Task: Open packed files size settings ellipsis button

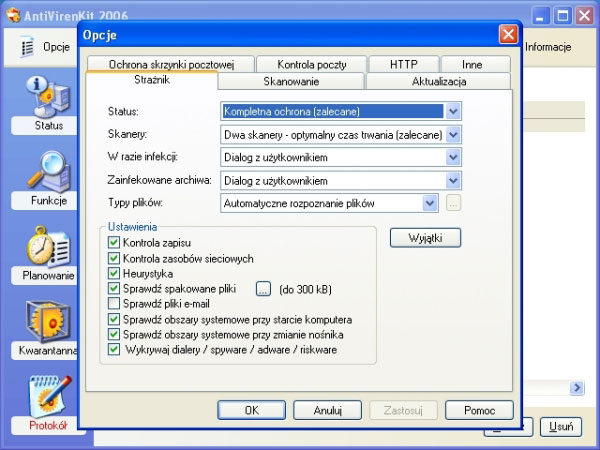Action: 263,289
